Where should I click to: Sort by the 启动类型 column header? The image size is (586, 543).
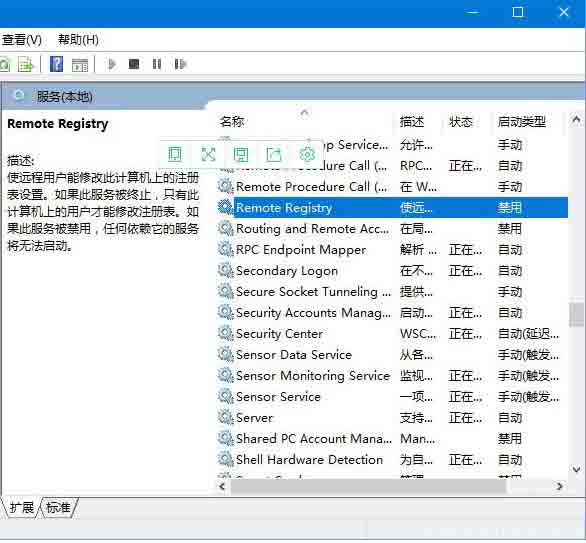point(521,121)
